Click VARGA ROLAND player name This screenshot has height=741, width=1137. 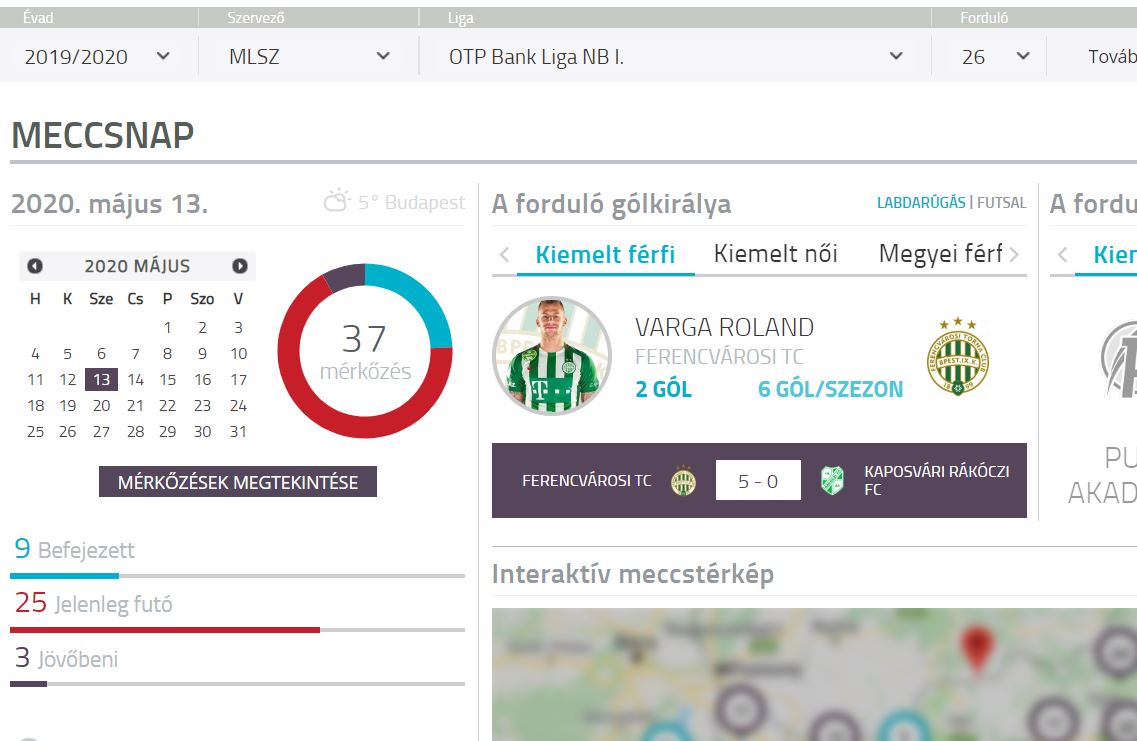point(724,327)
